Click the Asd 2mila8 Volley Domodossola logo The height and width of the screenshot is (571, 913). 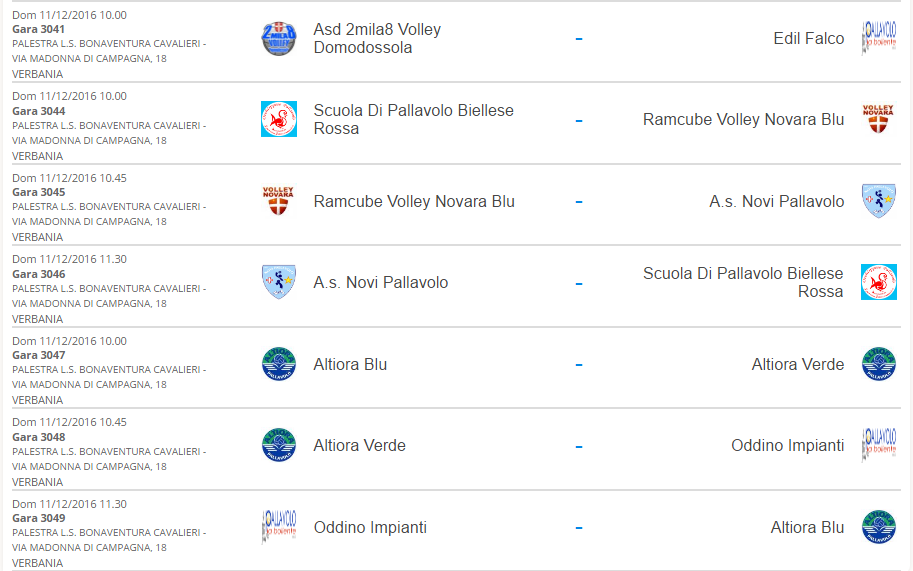tap(279, 38)
